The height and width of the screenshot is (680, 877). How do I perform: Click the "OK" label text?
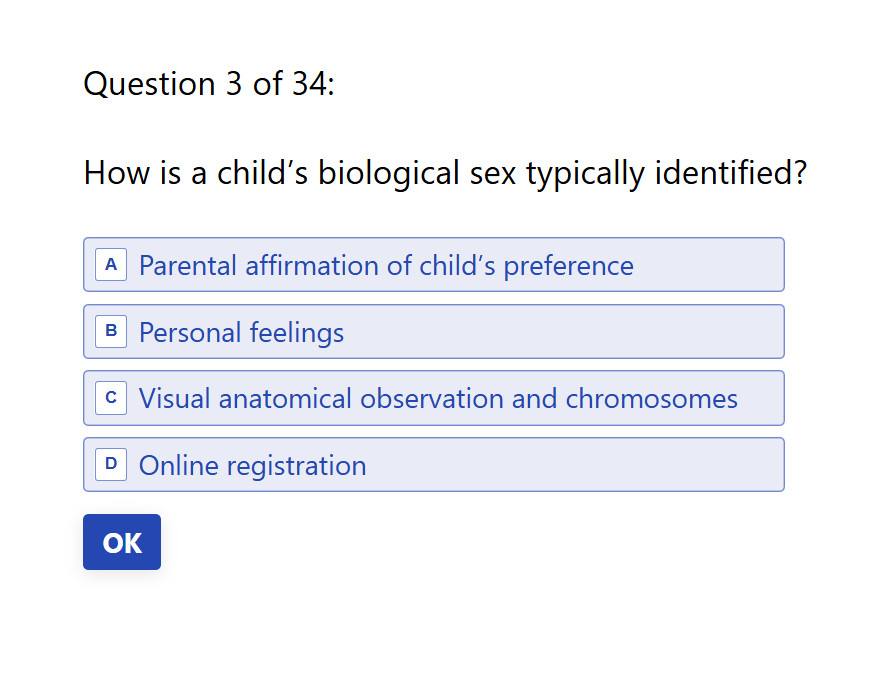pos(122,543)
